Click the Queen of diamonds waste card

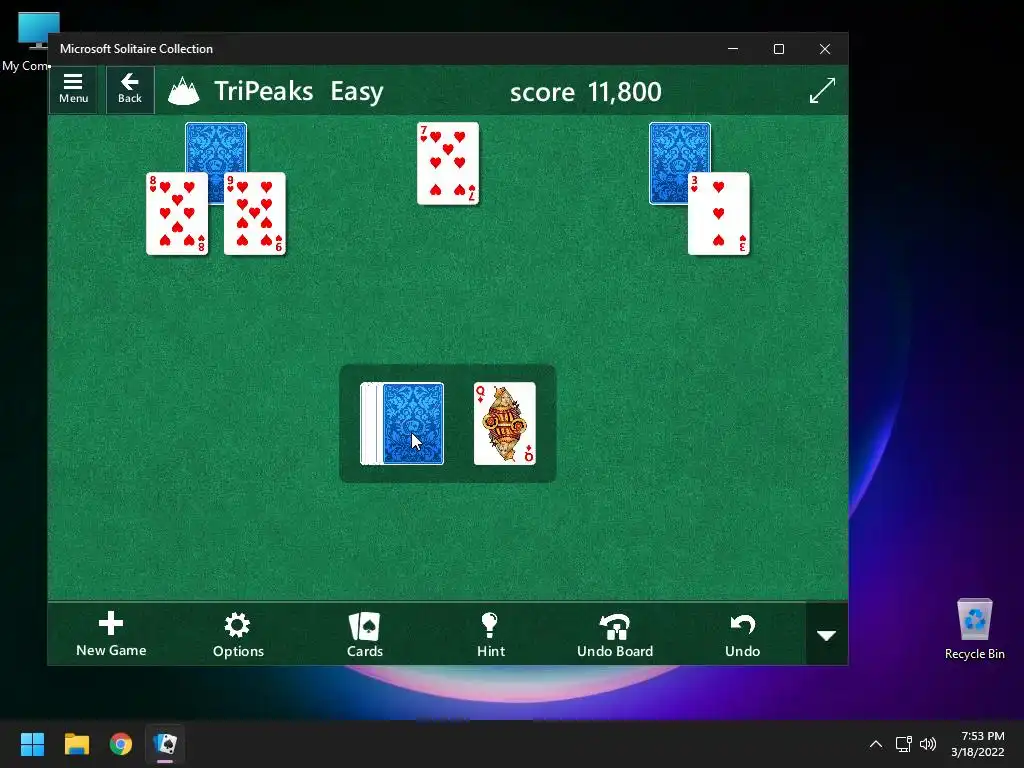[504, 424]
